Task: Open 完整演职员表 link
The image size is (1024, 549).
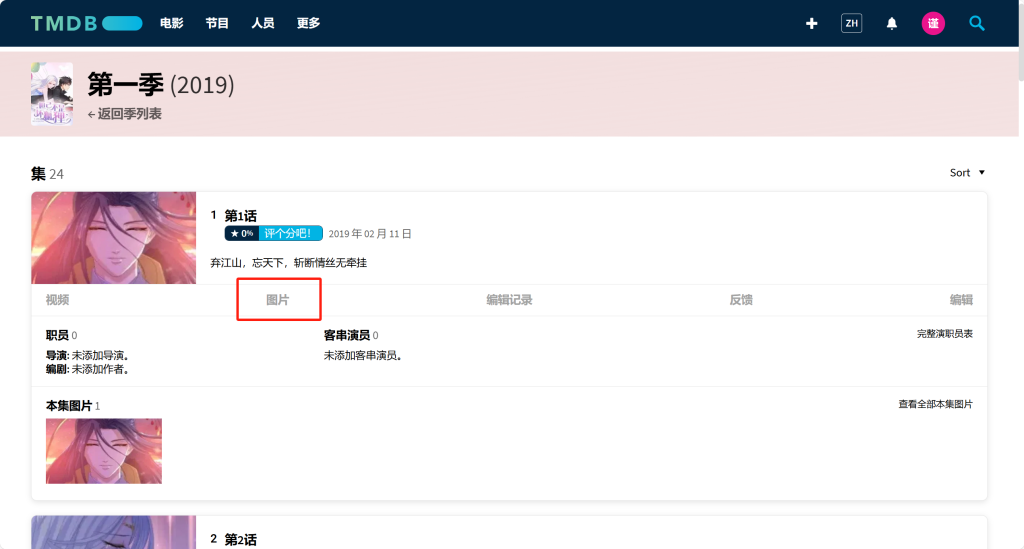Action: tap(944, 334)
